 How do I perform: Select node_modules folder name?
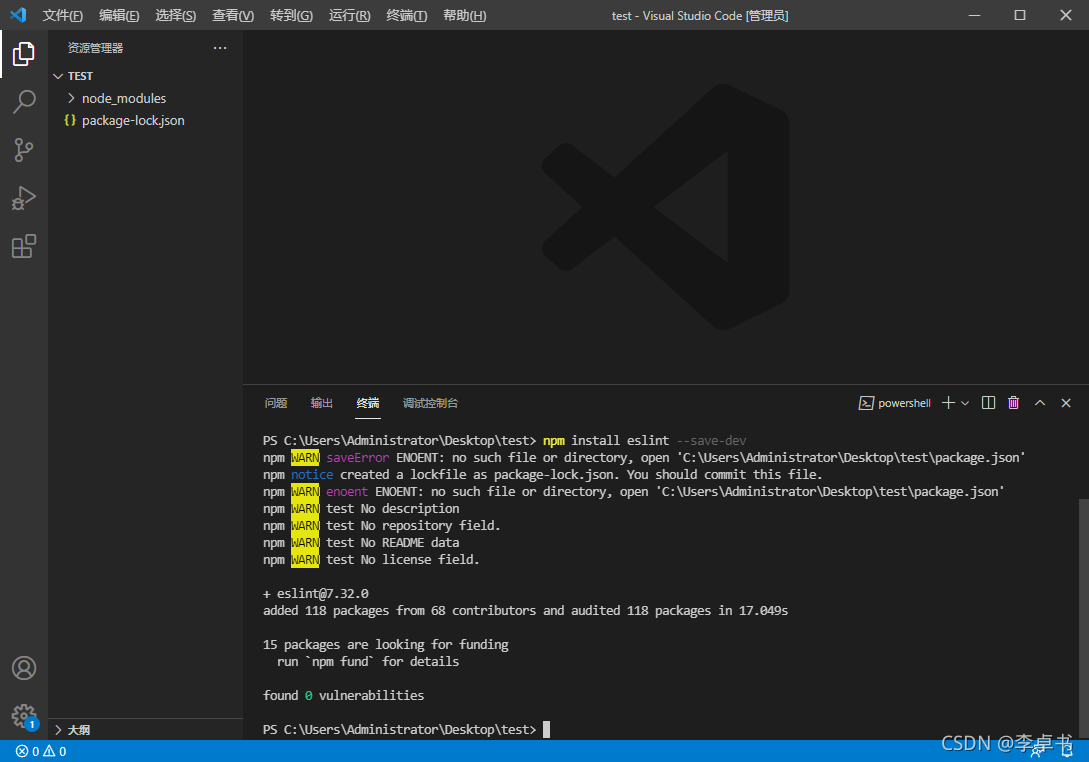pos(124,98)
